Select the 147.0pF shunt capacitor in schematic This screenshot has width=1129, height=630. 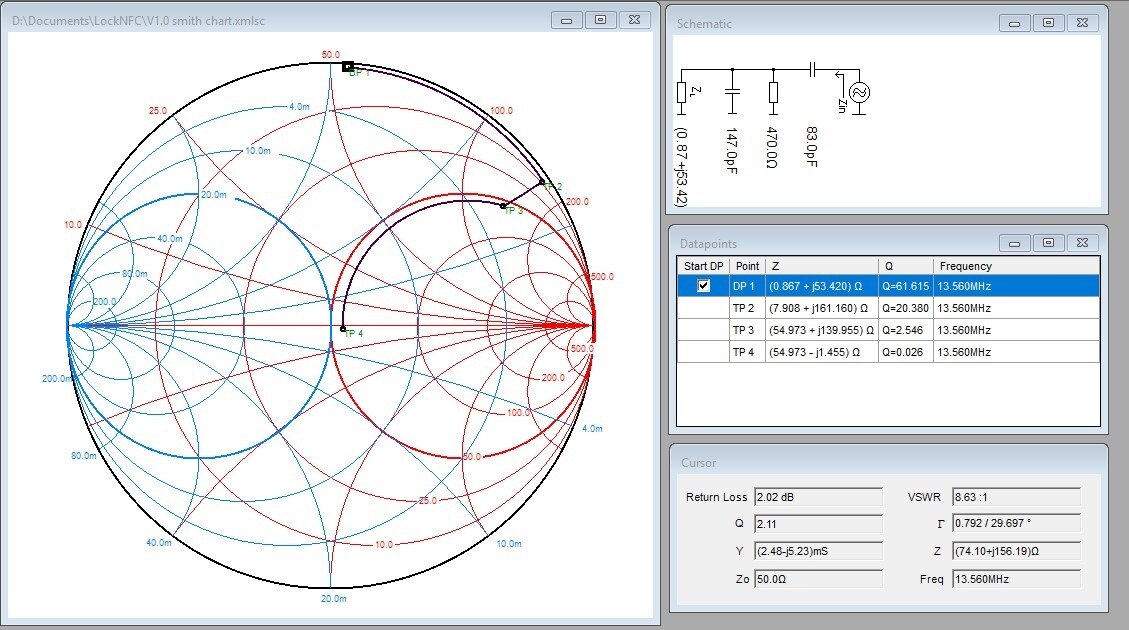(x=732, y=92)
